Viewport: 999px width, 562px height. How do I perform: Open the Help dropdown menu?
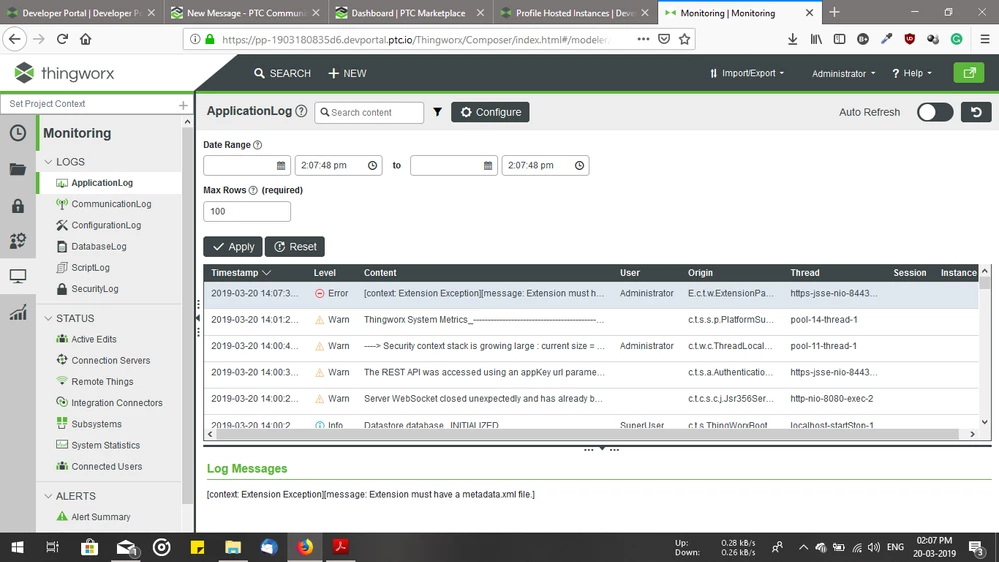pos(912,73)
